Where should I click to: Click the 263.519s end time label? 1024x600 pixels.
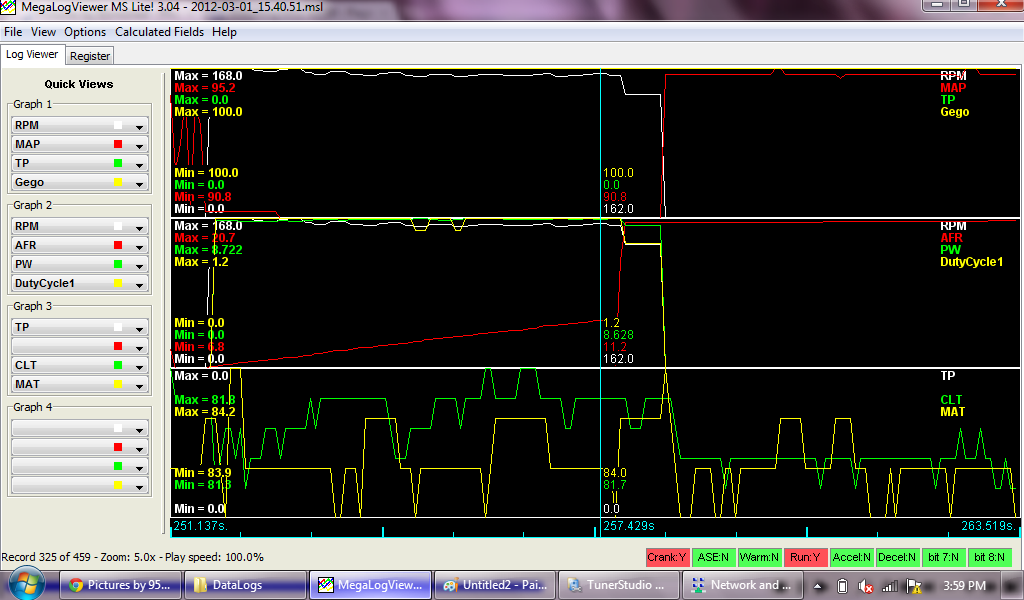click(989, 526)
